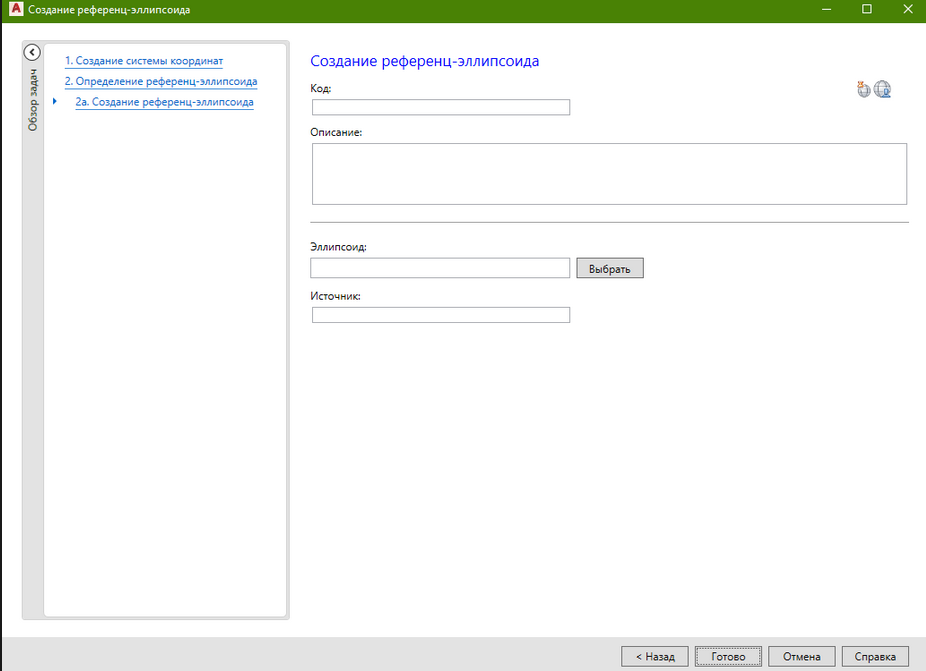Click the blue arrow marker beside step 2a
Viewport: 926px width, 671px height.
click(55, 102)
